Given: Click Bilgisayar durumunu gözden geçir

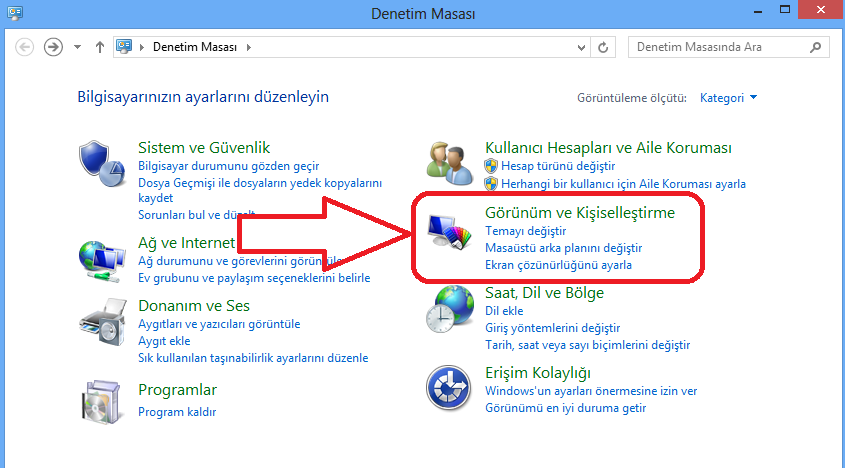Looking at the screenshot, I should (228, 166).
